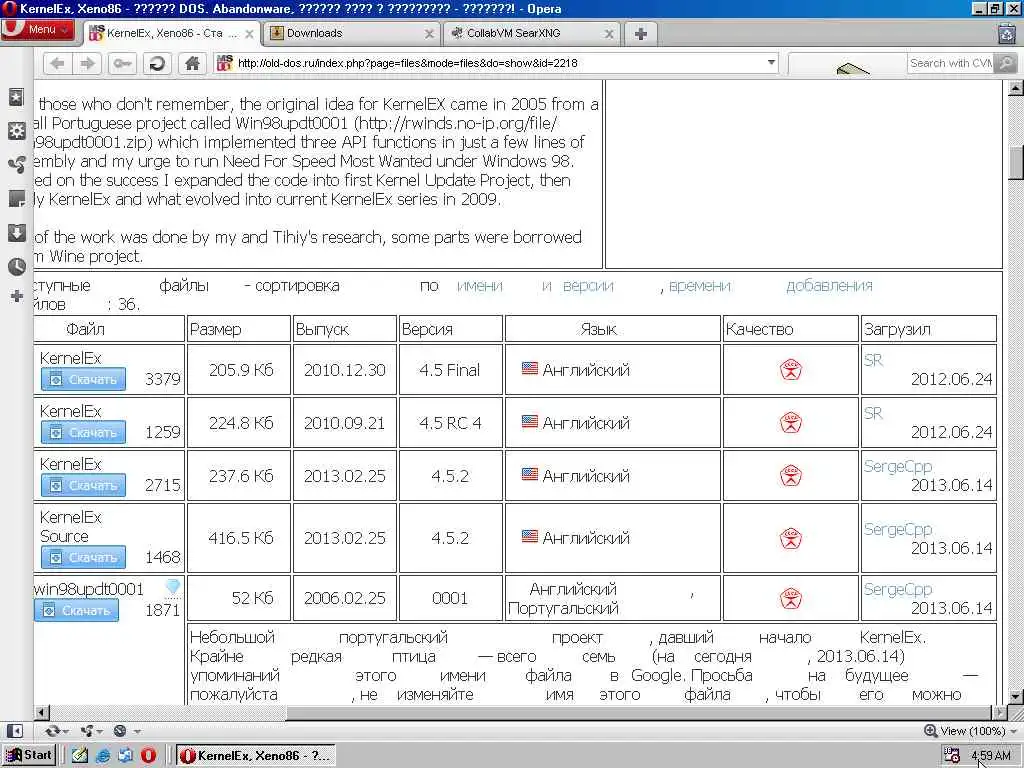This screenshot has width=1024, height=768.
Task: Reload the current page
Action: pos(157,63)
